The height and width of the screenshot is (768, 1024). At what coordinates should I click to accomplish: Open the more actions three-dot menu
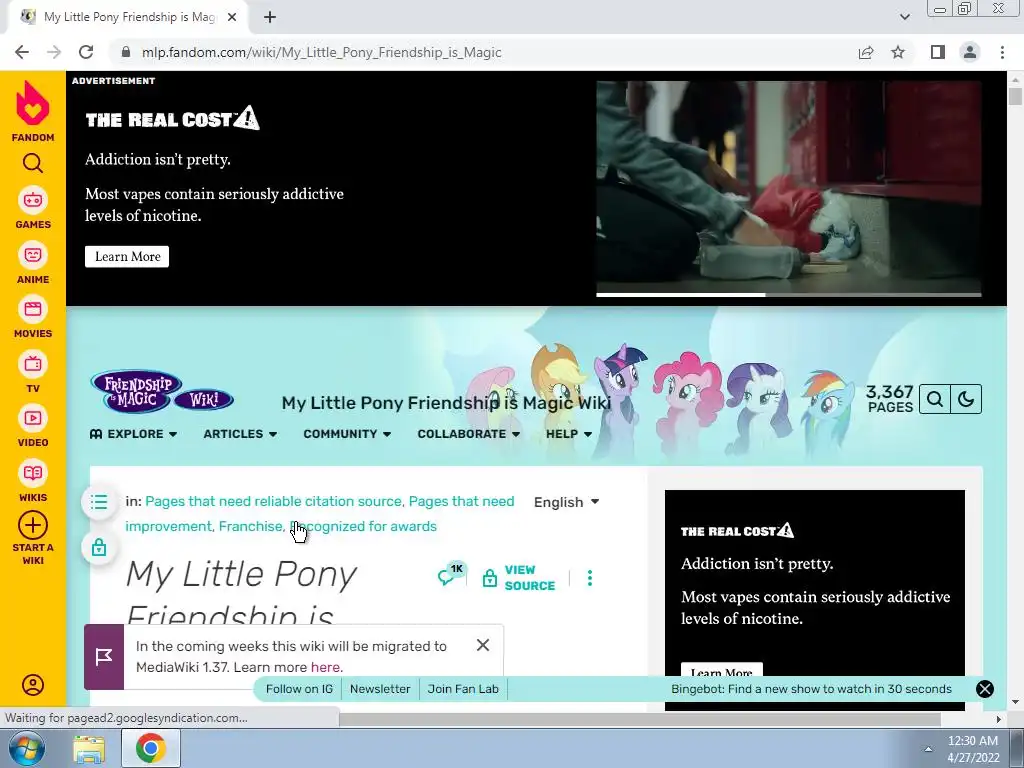point(590,578)
